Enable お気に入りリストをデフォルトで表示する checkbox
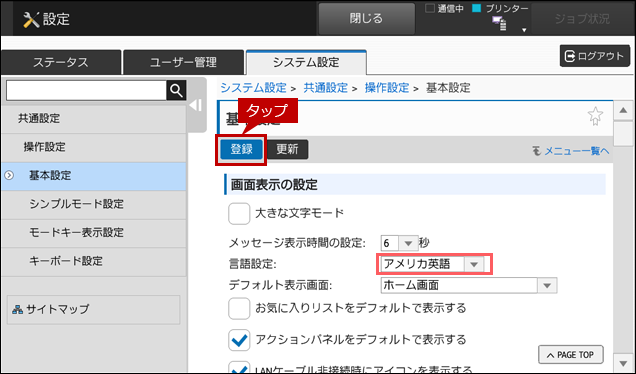The height and width of the screenshot is (374, 636). pyautogui.click(x=239, y=309)
